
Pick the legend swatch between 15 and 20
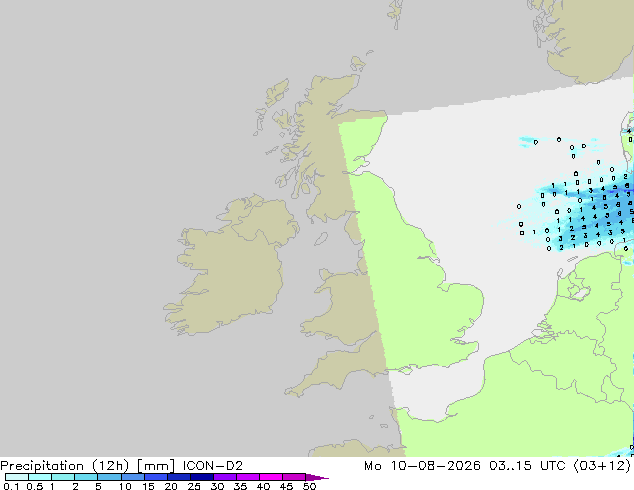click(156, 477)
